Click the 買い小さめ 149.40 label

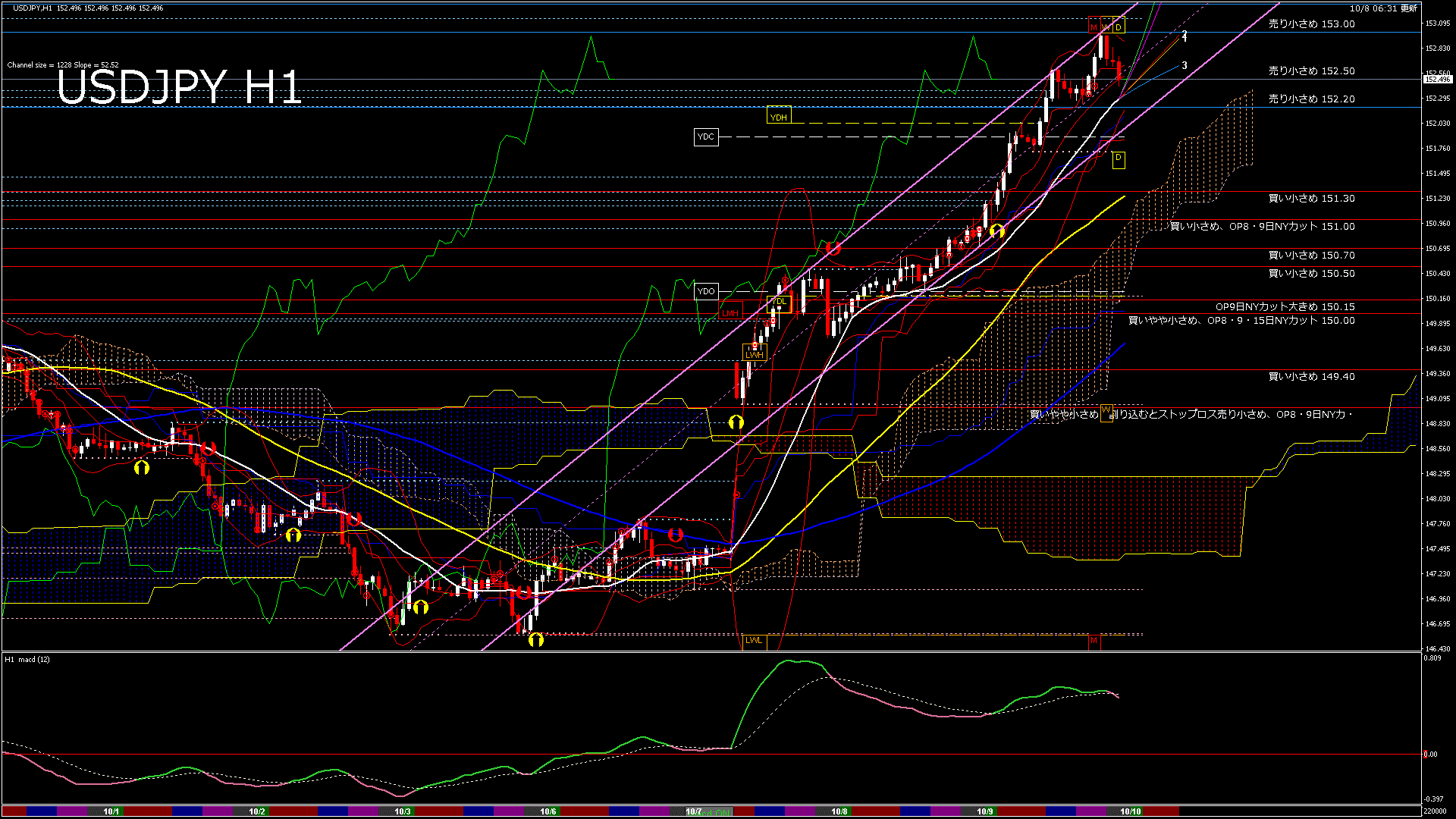[x=1311, y=377]
